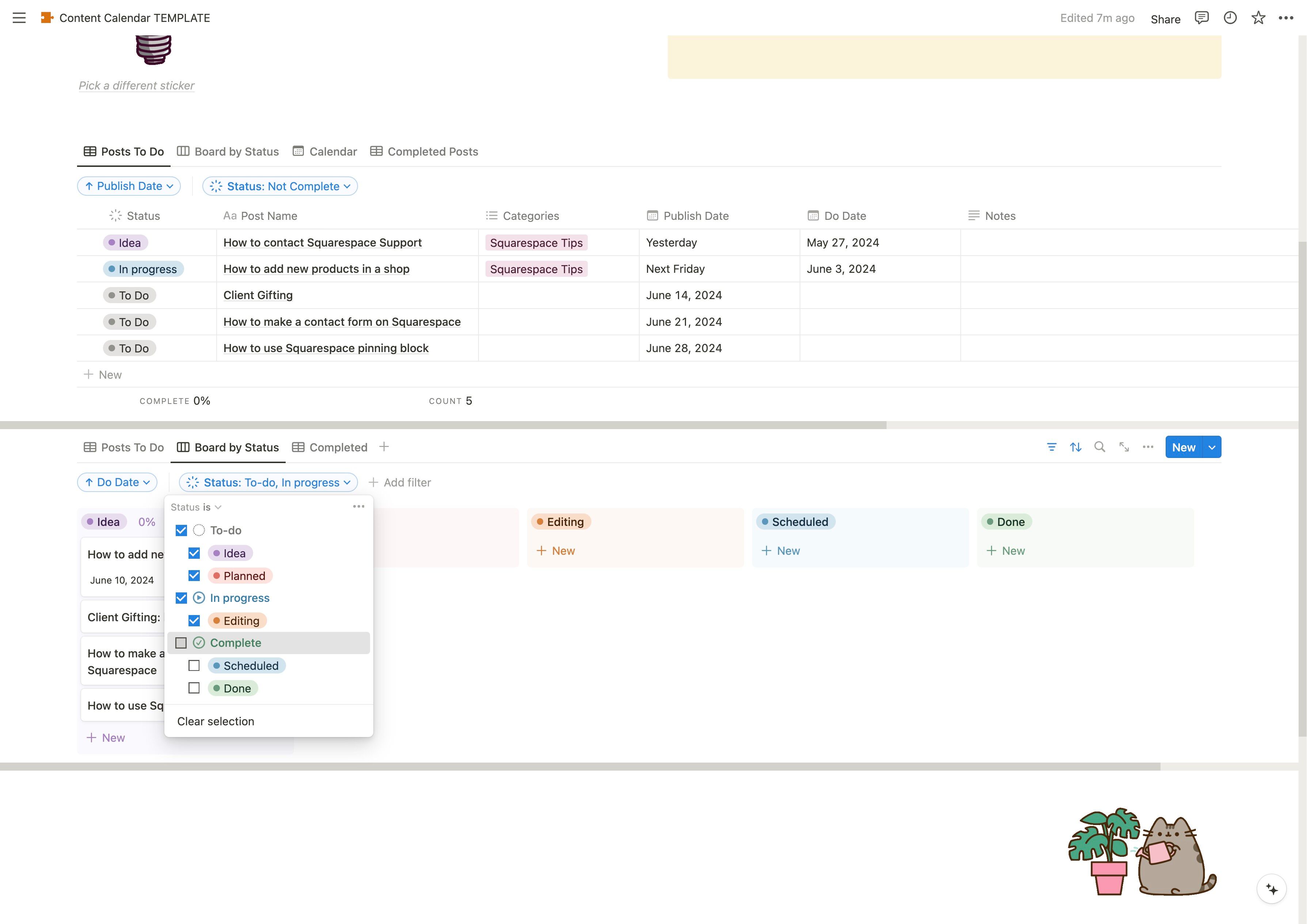Open the Completed Posts tab
The height and width of the screenshot is (924, 1307).
click(x=424, y=152)
